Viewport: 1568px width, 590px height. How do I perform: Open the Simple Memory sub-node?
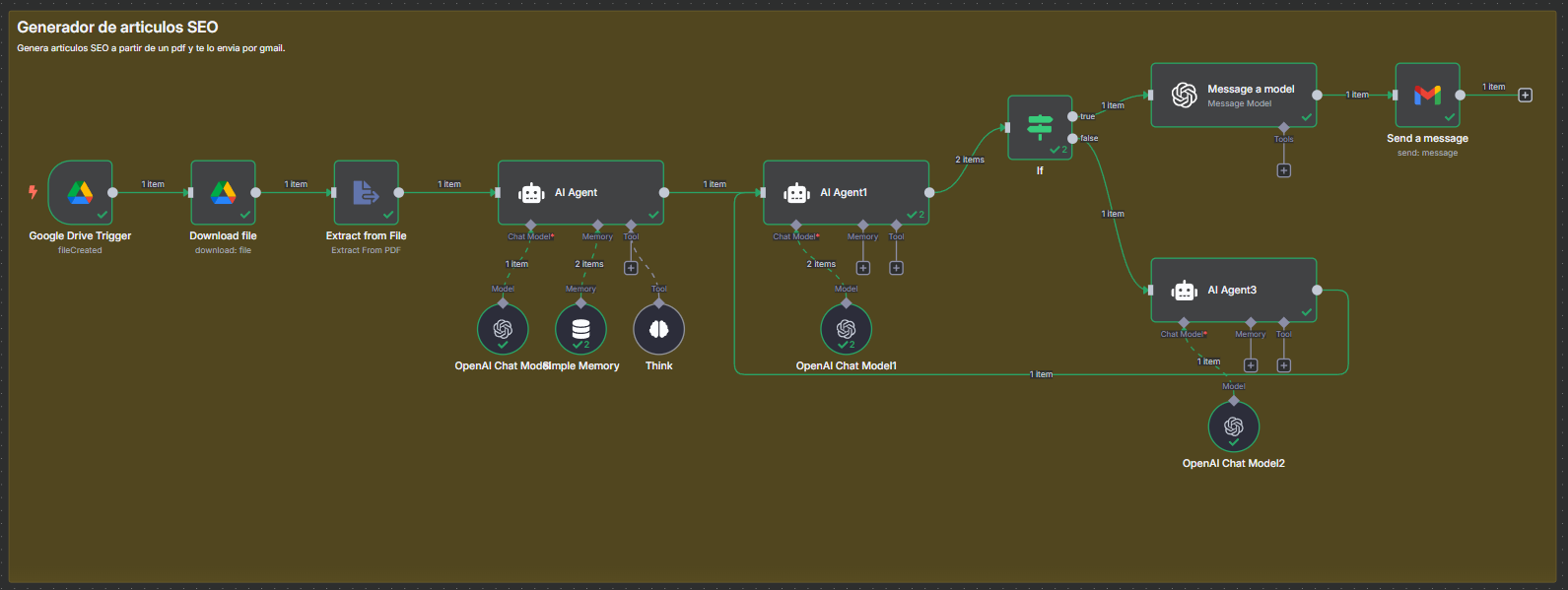click(580, 329)
